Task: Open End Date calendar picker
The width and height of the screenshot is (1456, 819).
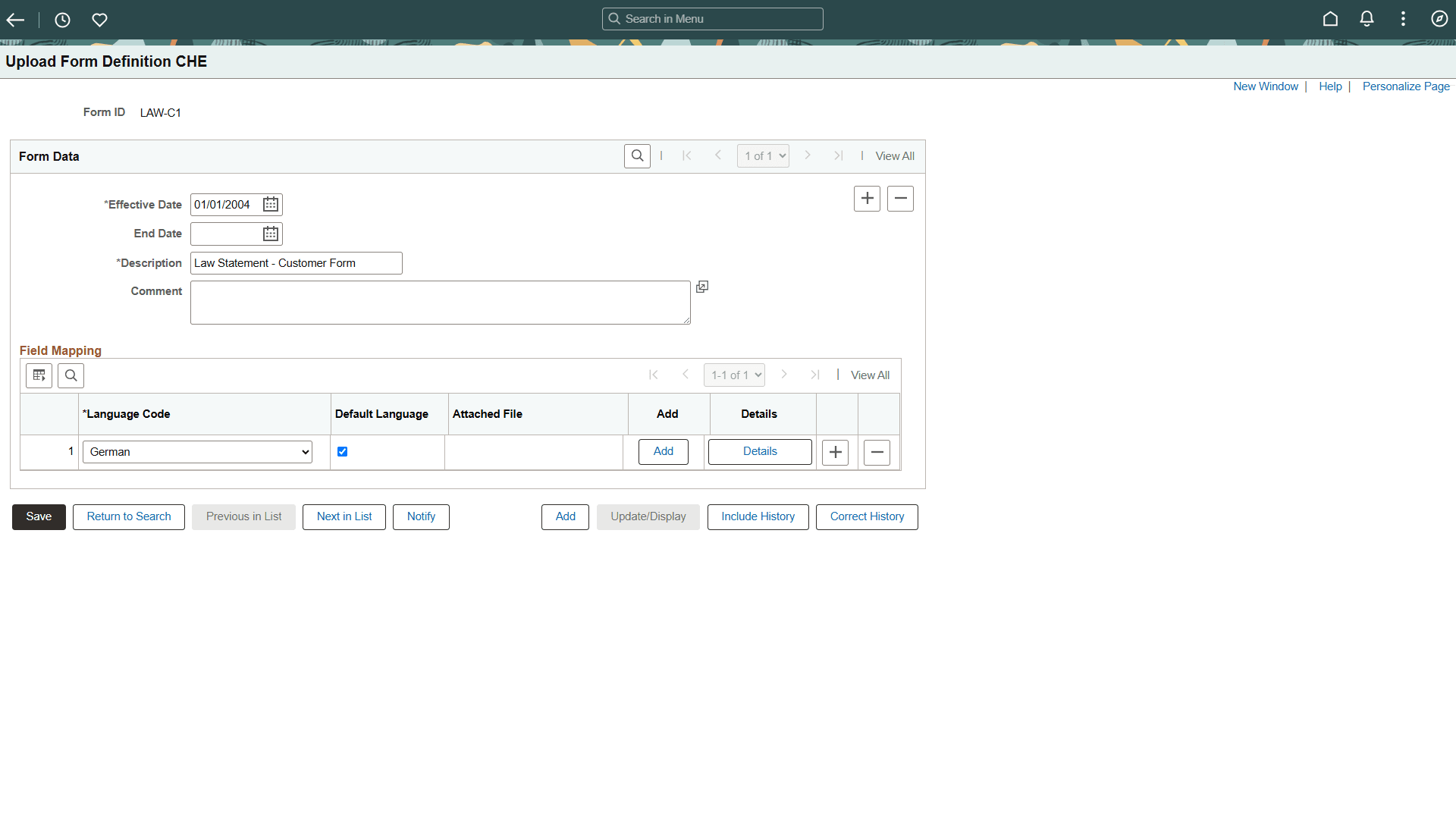Action: pyautogui.click(x=271, y=234)
